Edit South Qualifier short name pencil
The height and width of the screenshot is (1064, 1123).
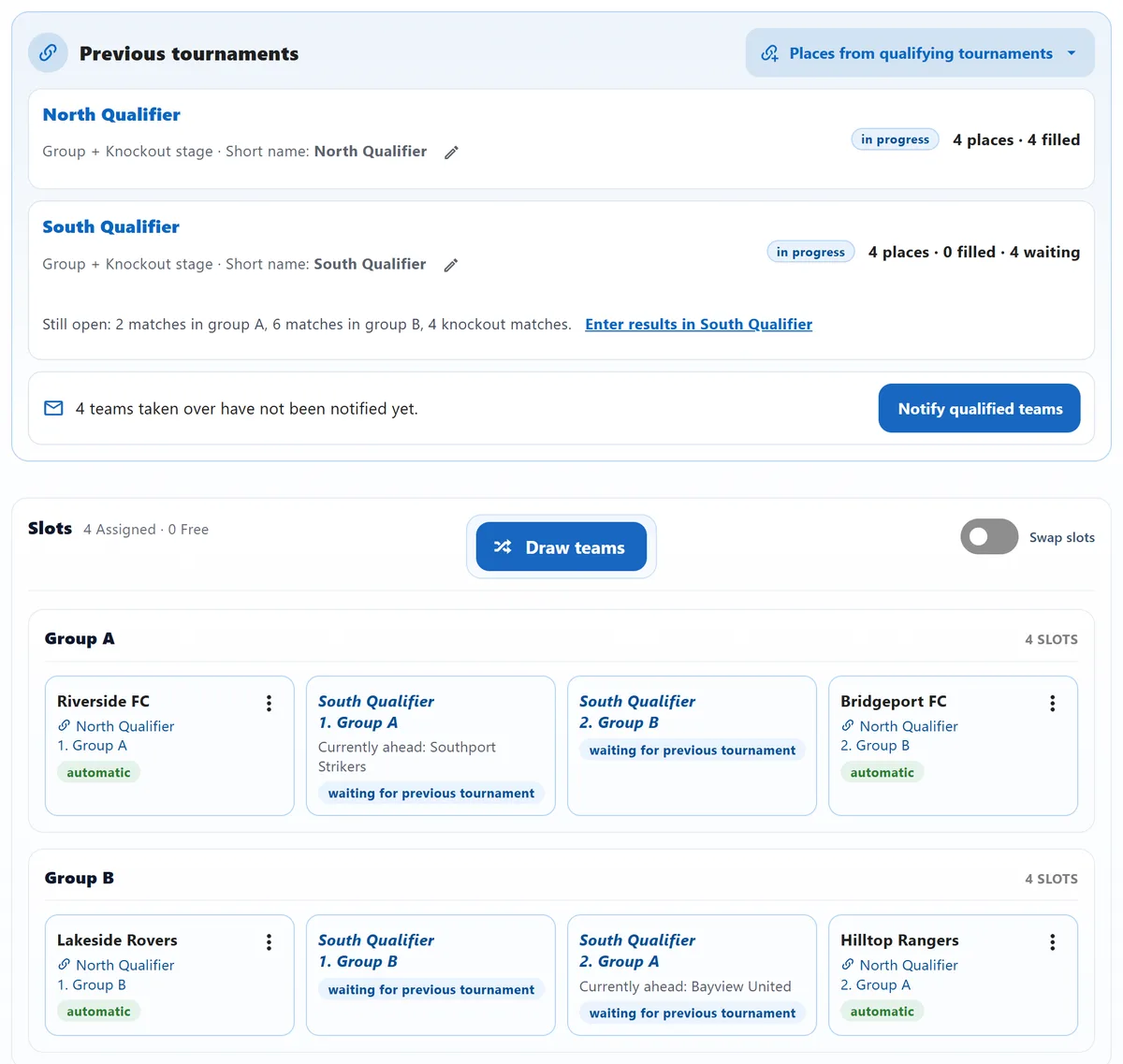tap(451, 265)
